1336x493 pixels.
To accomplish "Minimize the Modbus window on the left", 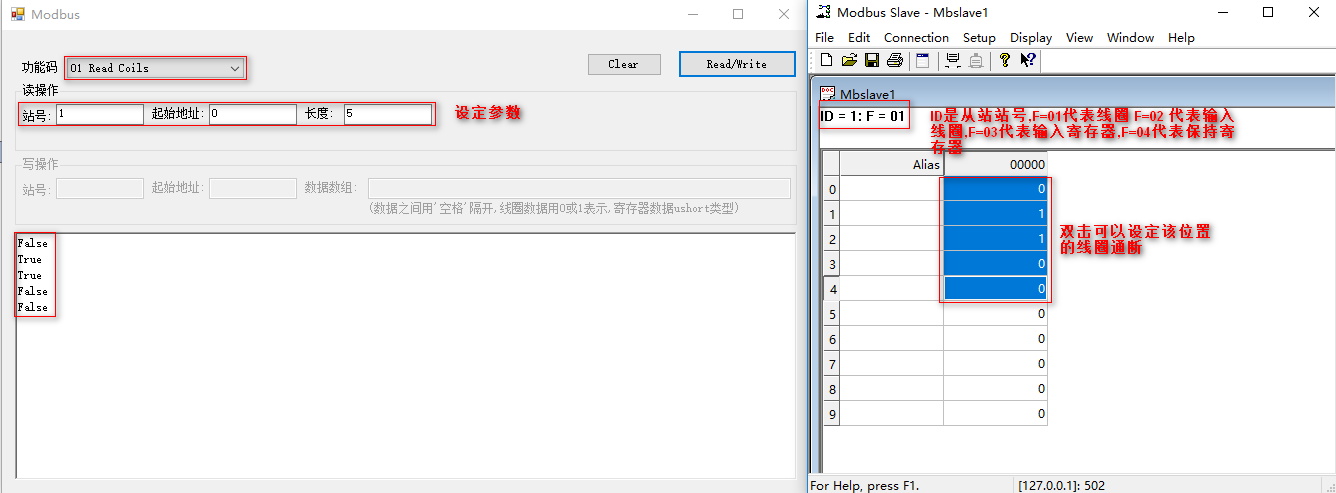I will coord(693,14).
